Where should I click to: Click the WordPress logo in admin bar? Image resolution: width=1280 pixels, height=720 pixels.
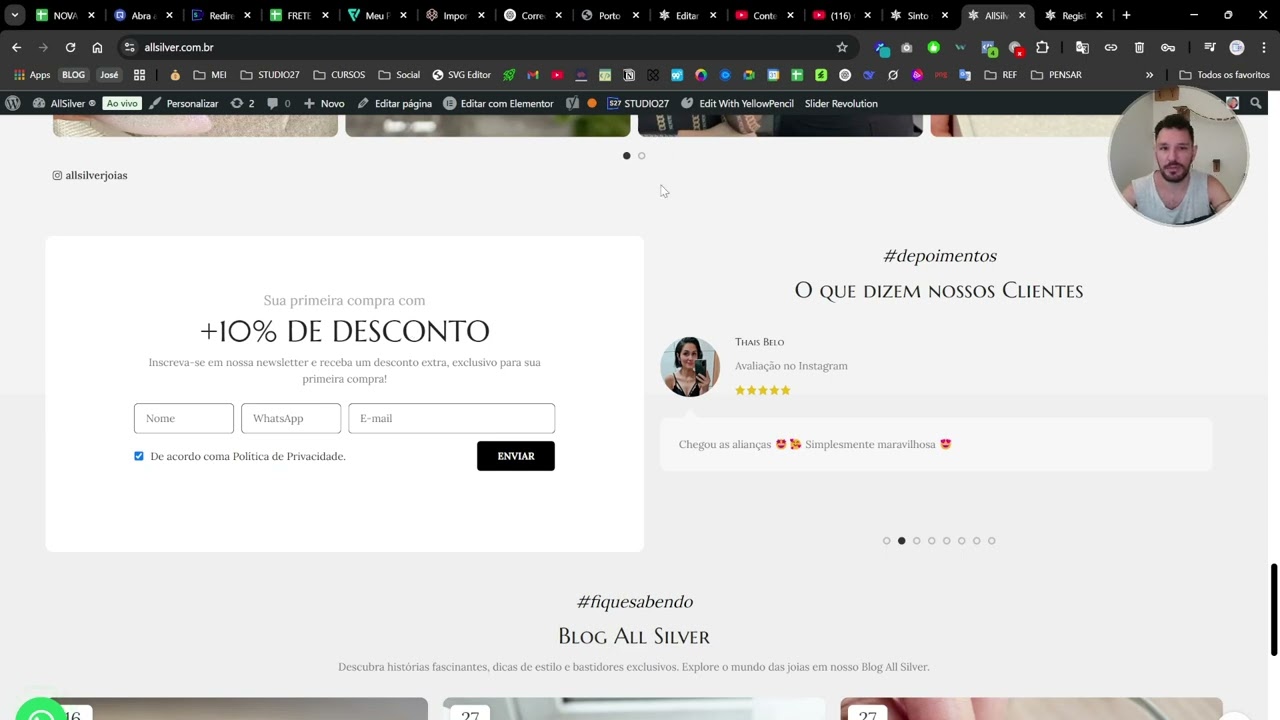coord(12,103)
